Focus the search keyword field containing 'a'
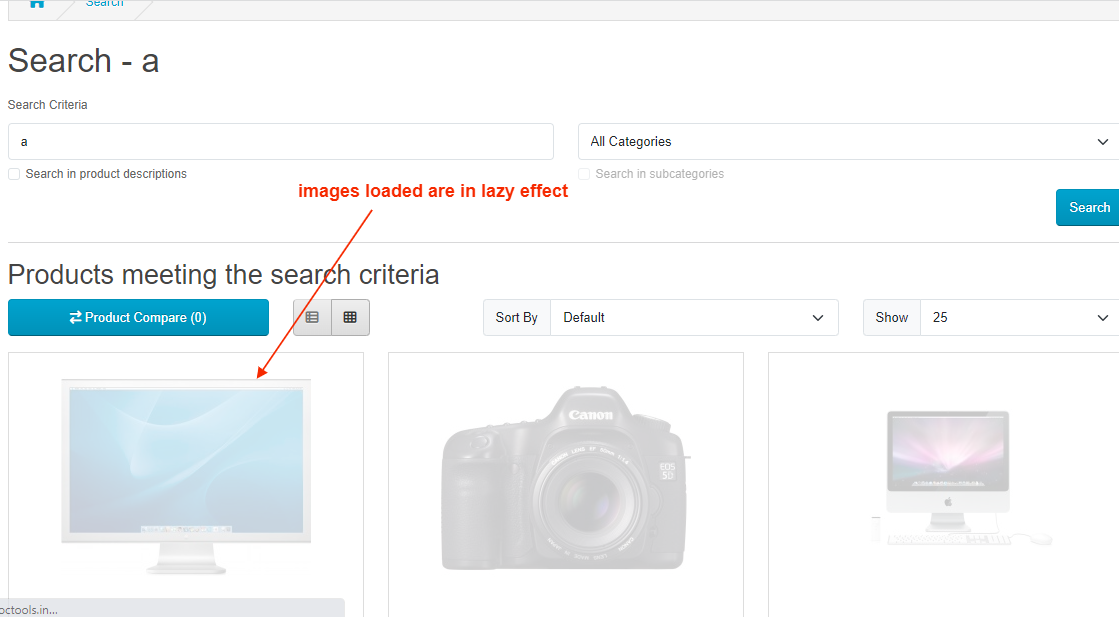The height and width of the screenshot is (617, 1119). tap(280, 142)
